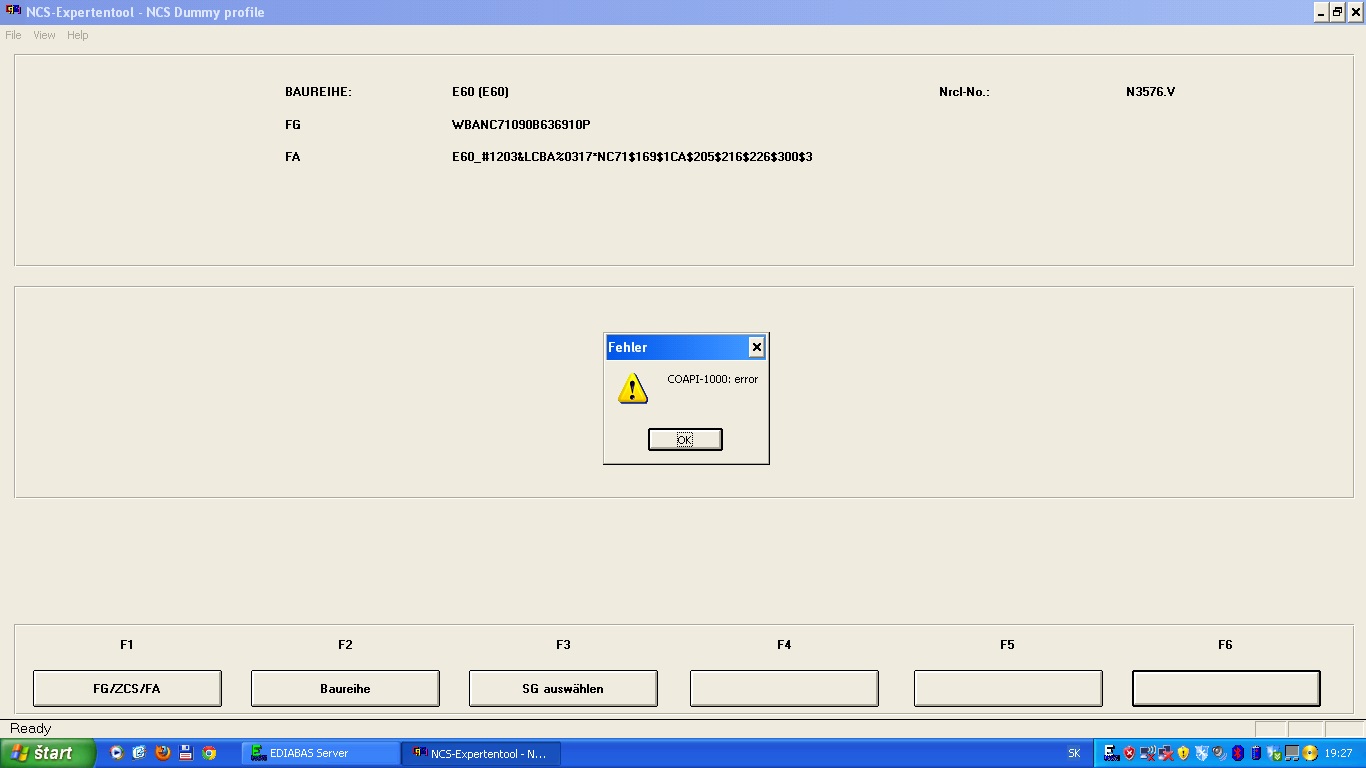
Task: Launch Google Chrome from quick launch
Action: 209,753
